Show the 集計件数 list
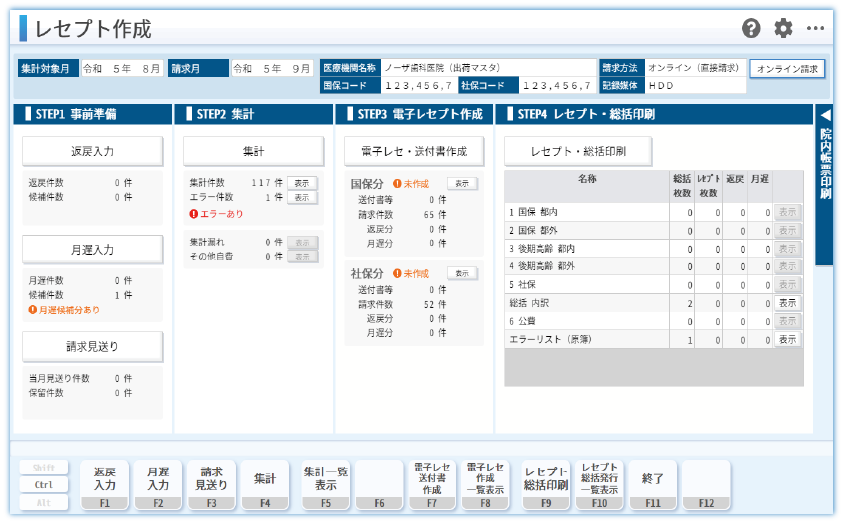 tap(302, 183)
